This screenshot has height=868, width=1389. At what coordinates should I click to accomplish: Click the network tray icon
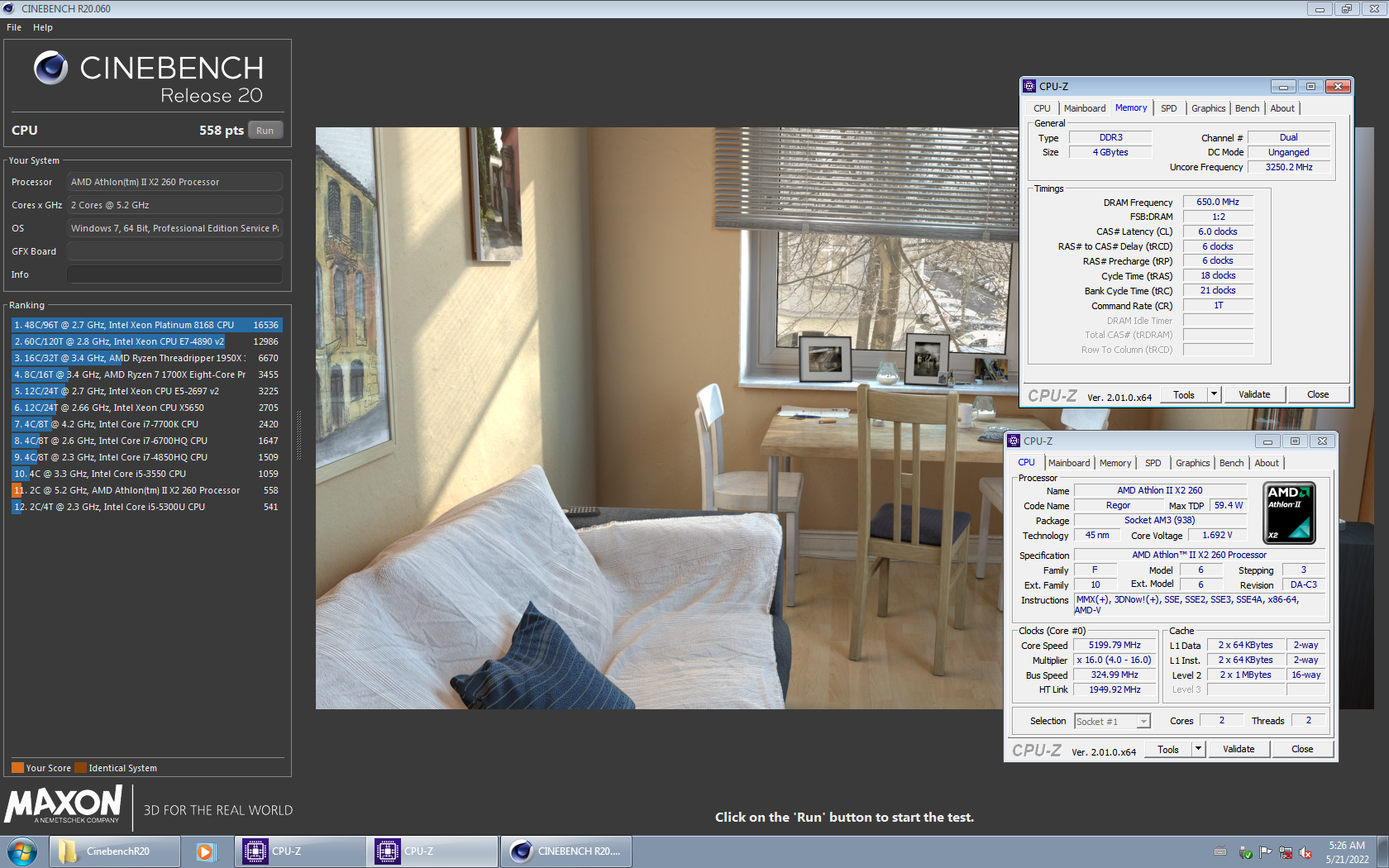pos(1286,852)
